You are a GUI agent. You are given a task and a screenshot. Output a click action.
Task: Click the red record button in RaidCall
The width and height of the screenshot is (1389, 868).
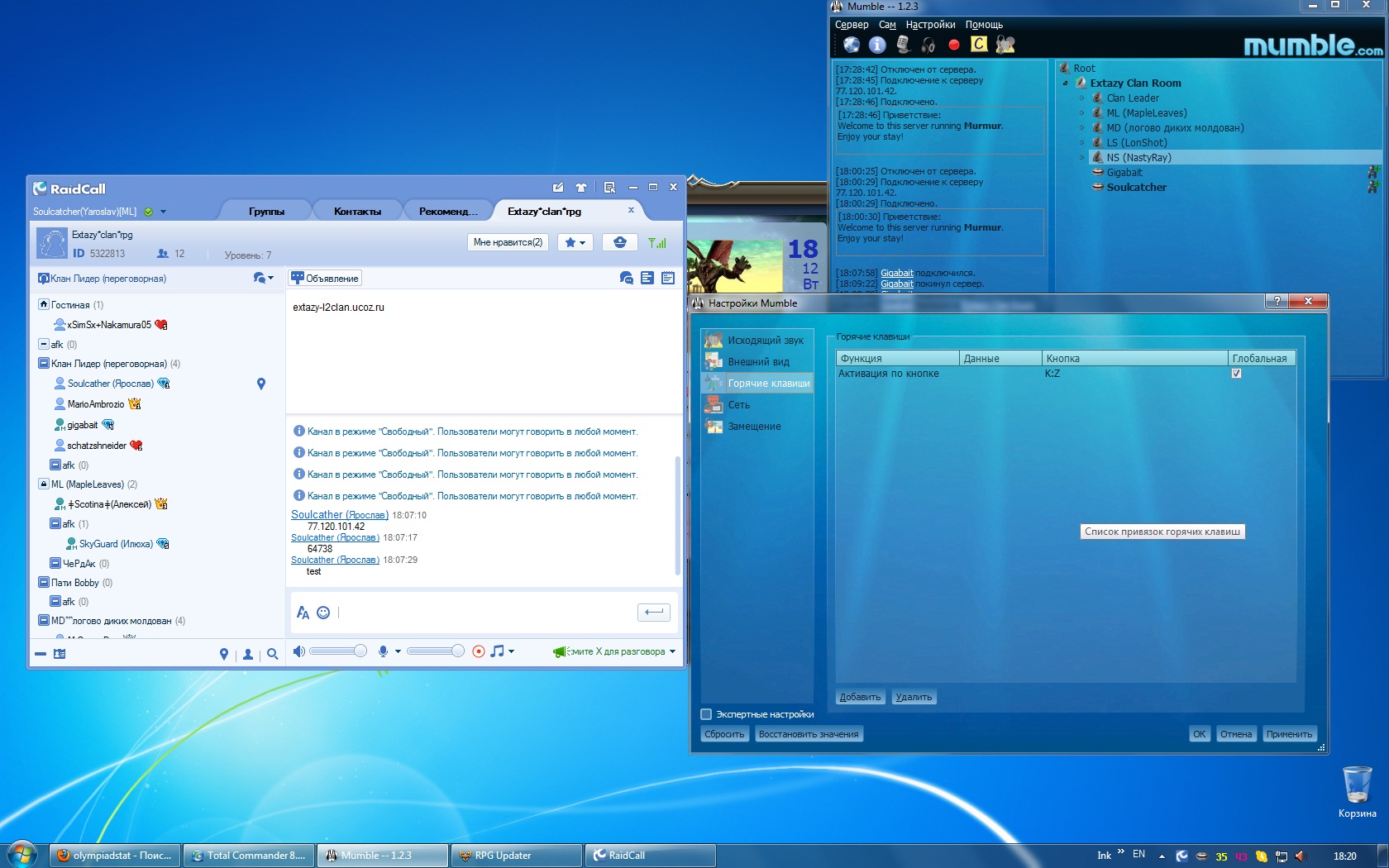click(478, 651)
